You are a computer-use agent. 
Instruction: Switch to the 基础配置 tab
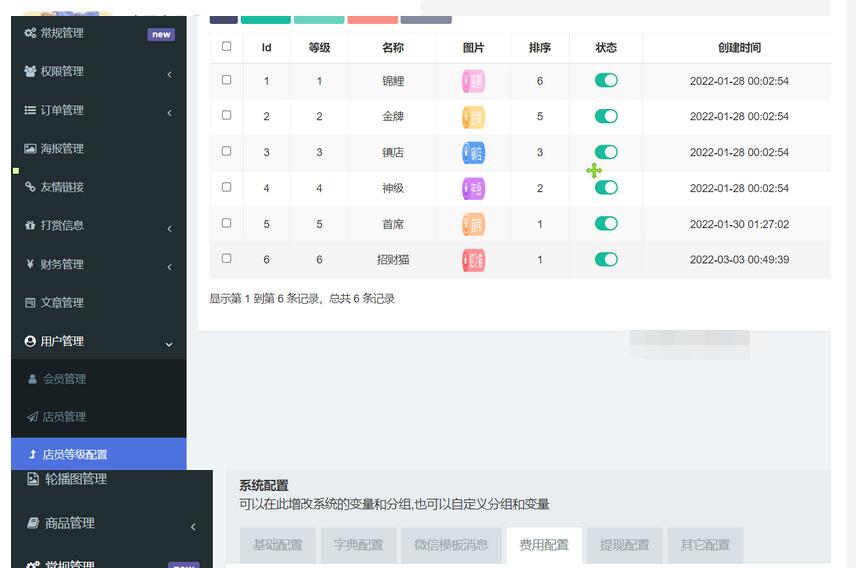tap(277, 545)
